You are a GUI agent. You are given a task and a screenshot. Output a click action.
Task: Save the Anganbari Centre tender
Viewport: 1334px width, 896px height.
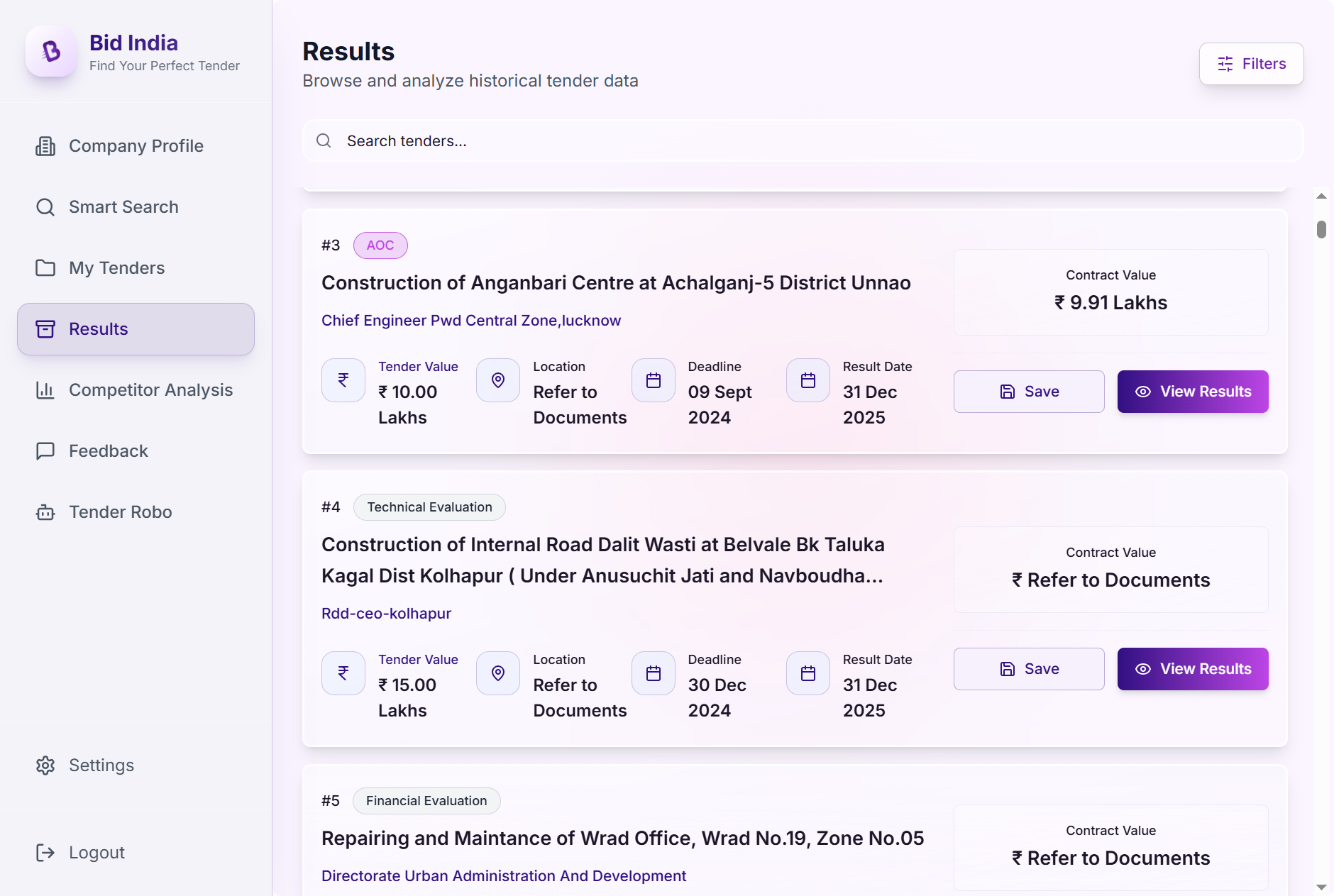click(1029, 392)
